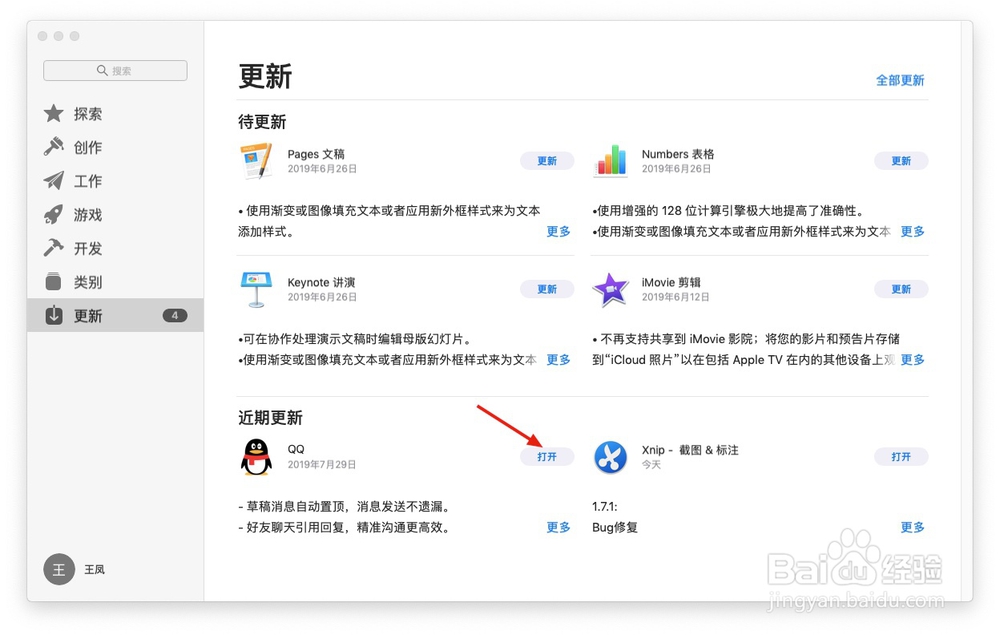Open the 游戏 sidebar section
Viewport: 1000px width, 635px height.
click(x=115, y=215)
